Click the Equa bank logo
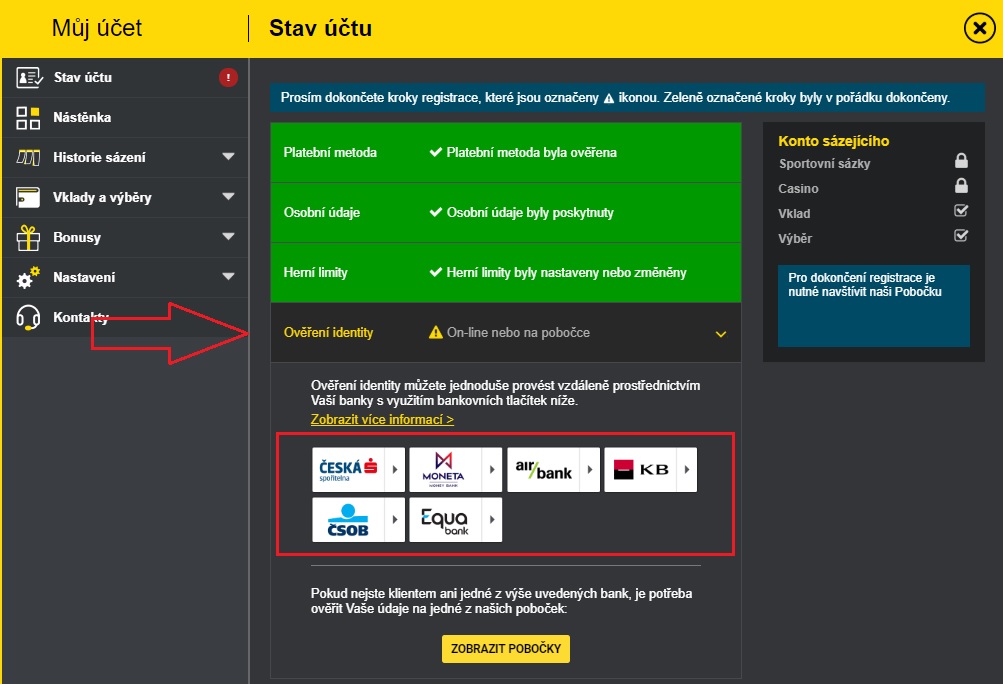This screenshot has height=684, width=1003. pos(446,520)
